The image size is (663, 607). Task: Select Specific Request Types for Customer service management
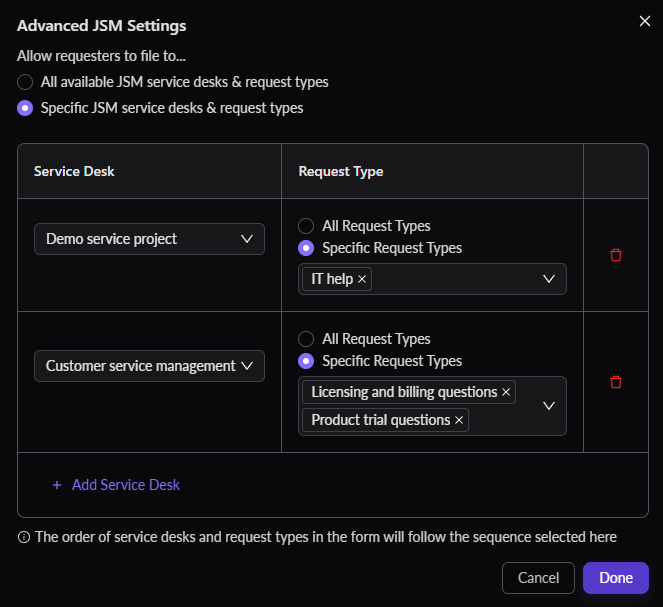306,361
